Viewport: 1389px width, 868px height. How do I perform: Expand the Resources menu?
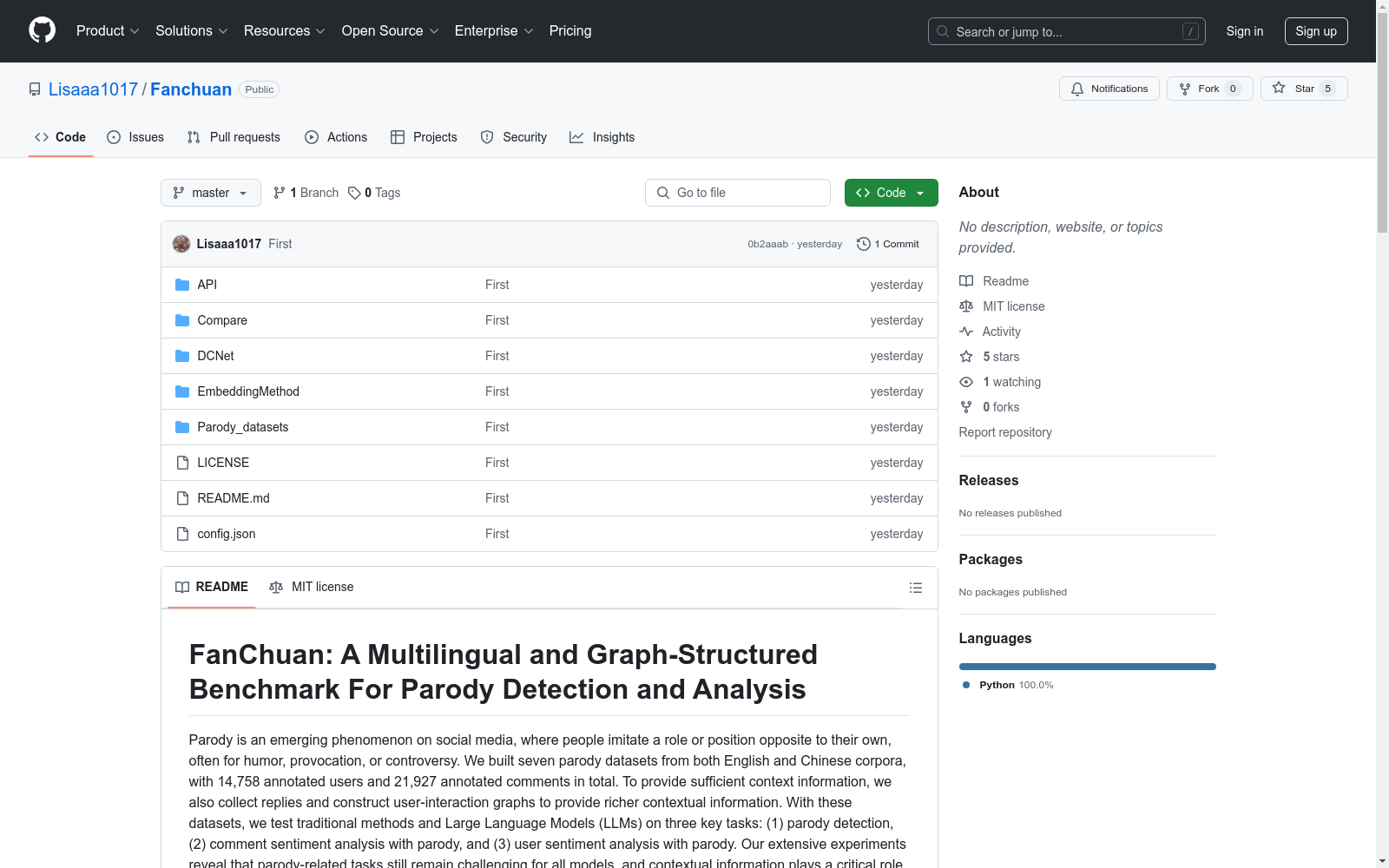pyautogui.click(x=284, y=30)
